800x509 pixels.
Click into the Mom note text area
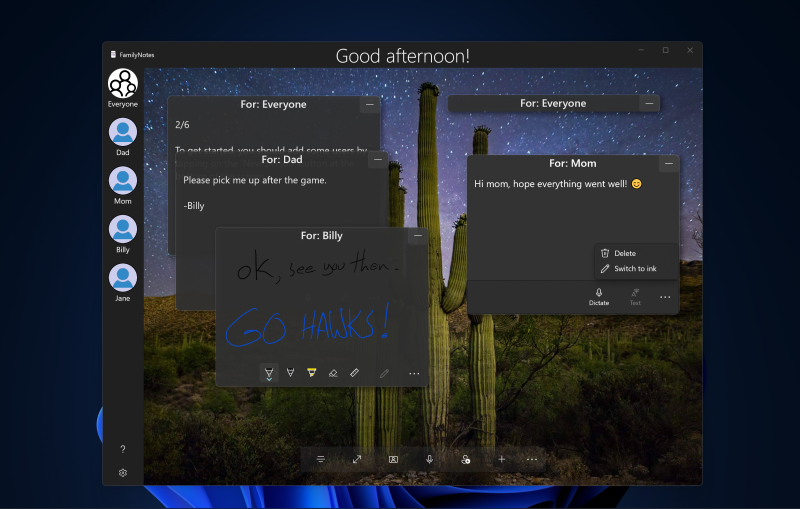572,224
